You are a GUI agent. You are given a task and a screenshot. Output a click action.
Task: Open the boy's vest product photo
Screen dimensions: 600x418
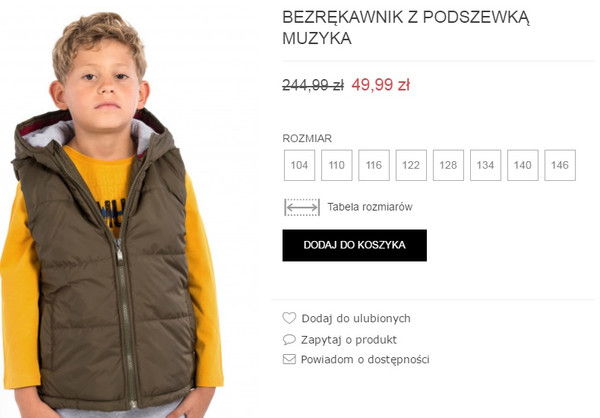point(112,214)
